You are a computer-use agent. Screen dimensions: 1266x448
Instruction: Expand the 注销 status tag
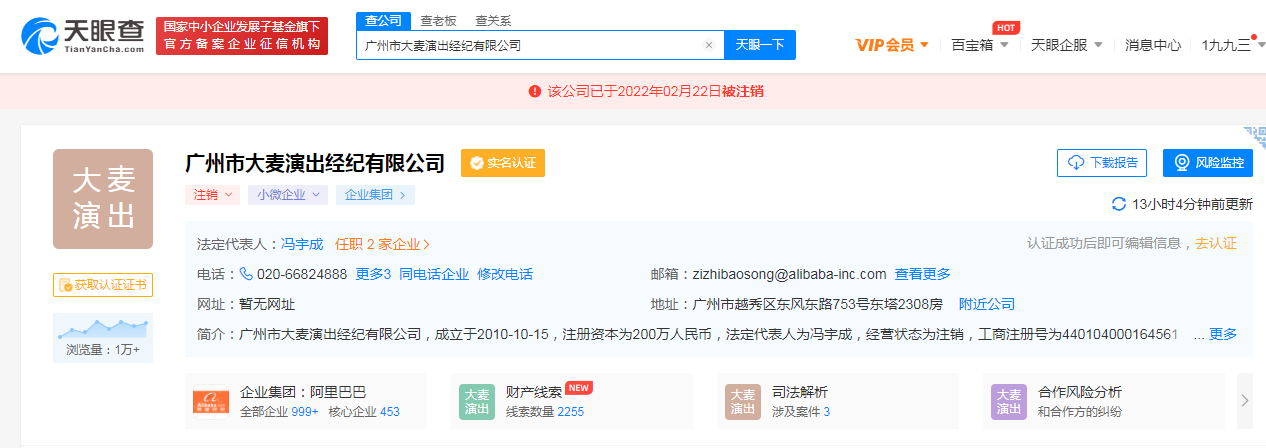pos(212,195)
